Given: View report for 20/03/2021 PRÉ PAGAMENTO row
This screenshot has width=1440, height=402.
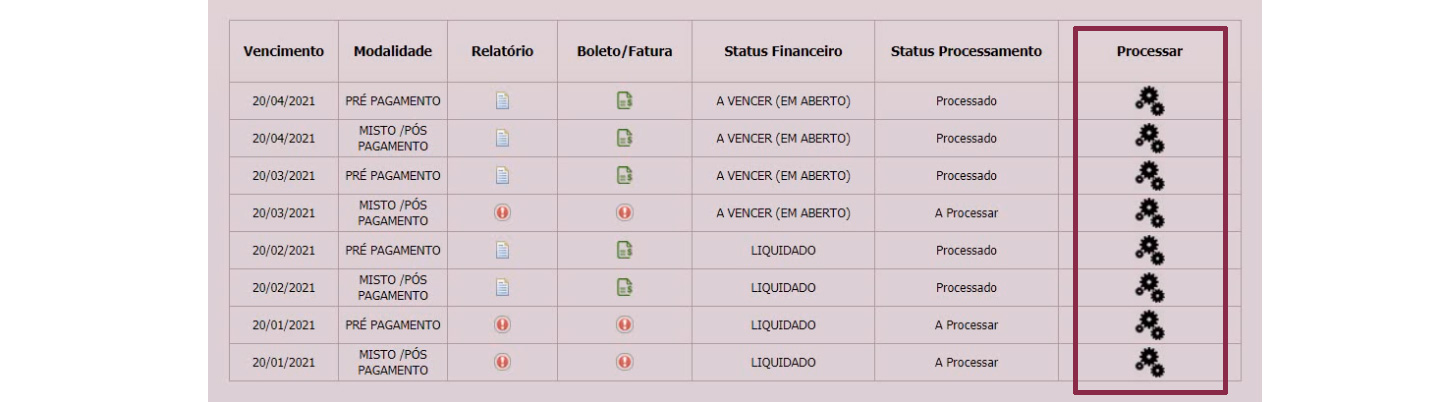Looking at the screenshot, I should (502, 175).
